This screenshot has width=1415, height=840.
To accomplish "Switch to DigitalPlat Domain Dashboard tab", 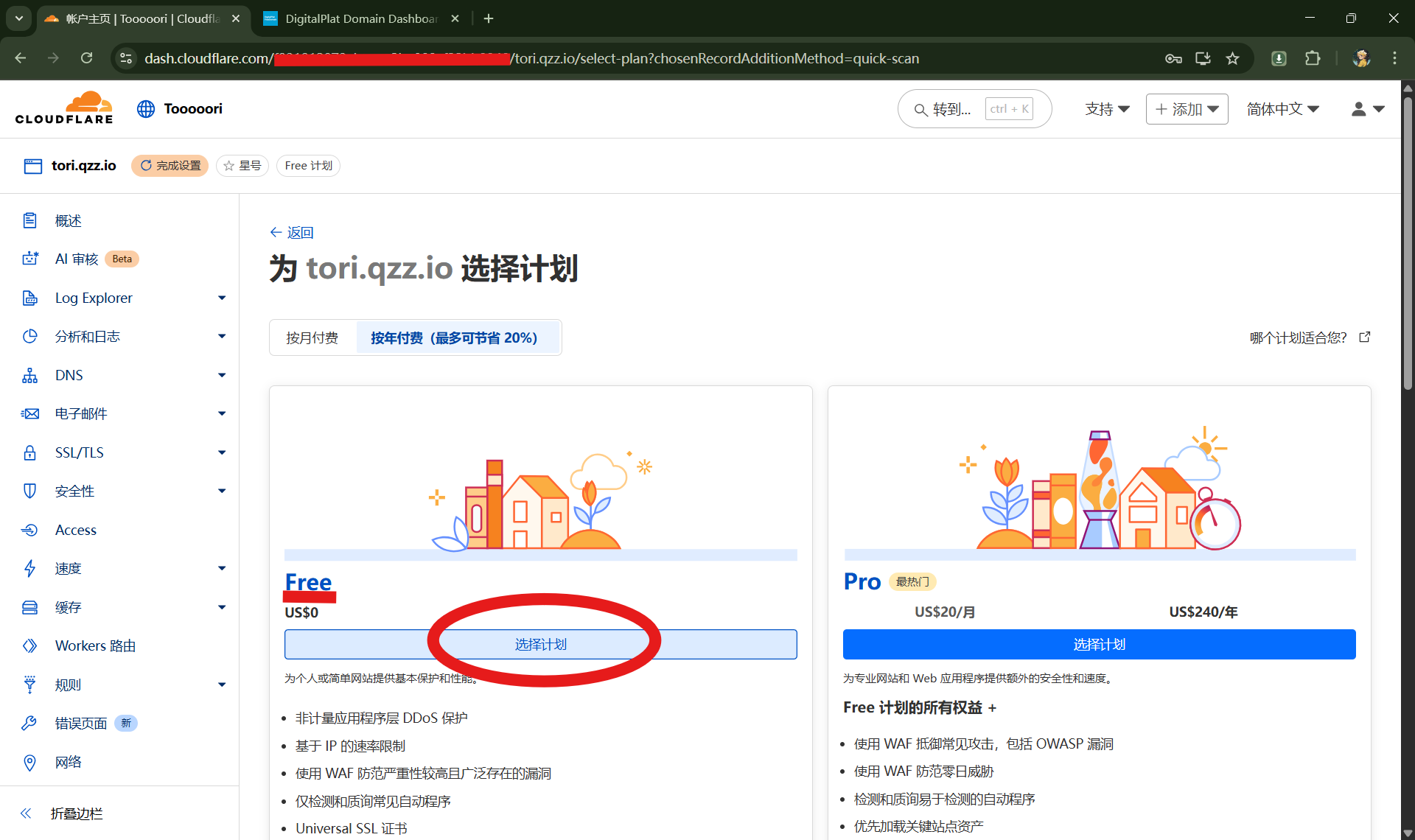I will (x=360, y=18).
